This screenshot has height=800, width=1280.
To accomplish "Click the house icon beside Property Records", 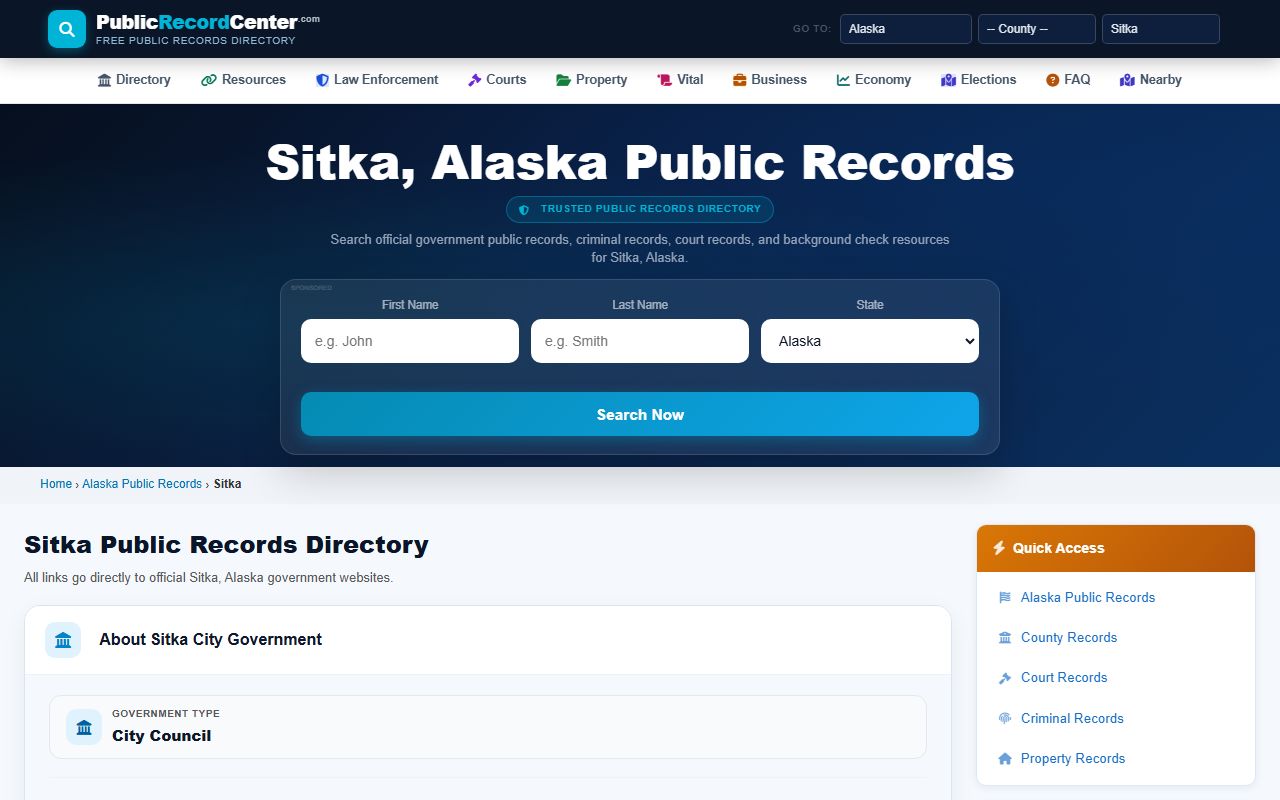I will pos(1005,759).
